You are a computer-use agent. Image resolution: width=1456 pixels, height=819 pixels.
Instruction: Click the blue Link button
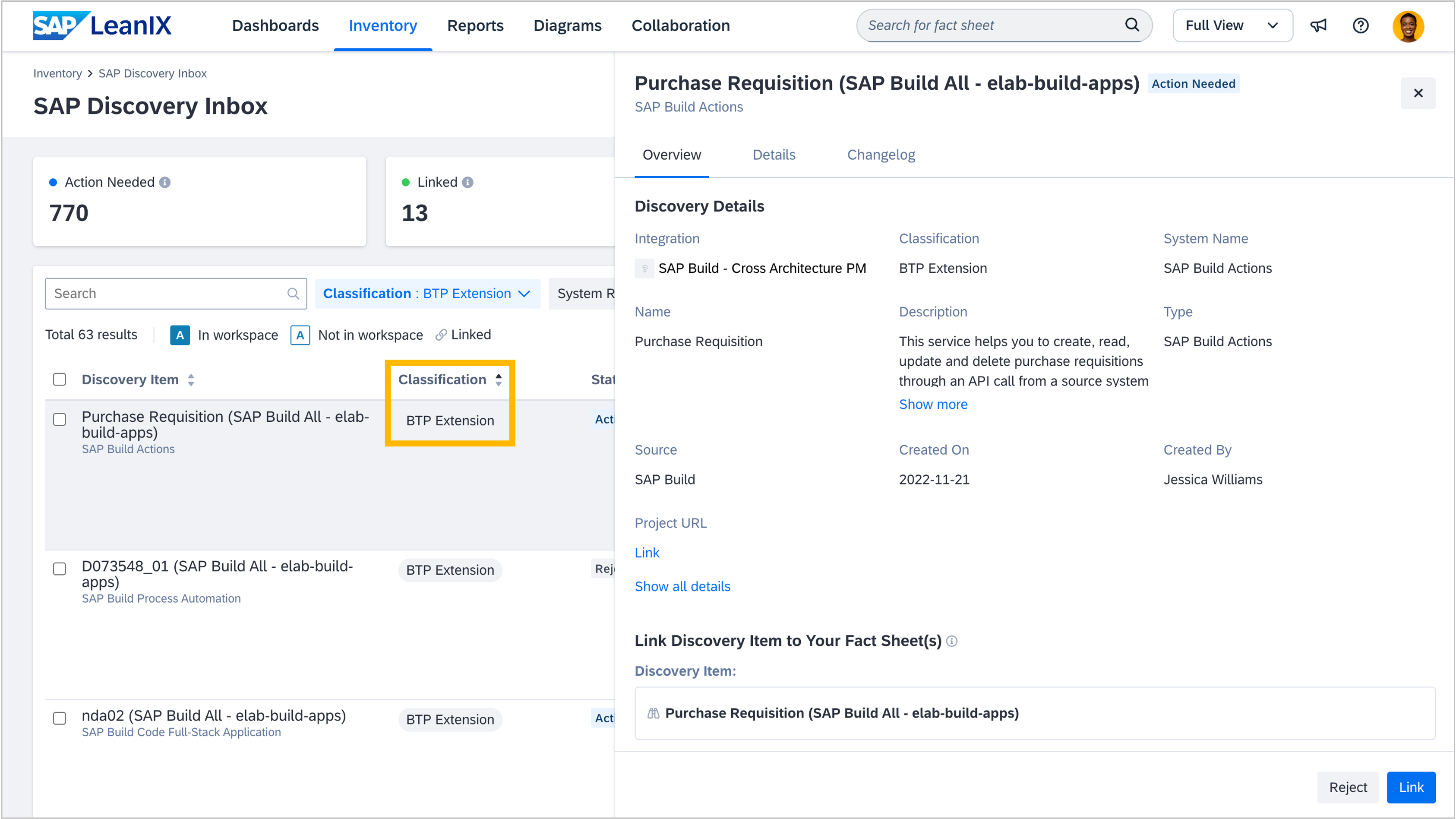(1411, 787)
